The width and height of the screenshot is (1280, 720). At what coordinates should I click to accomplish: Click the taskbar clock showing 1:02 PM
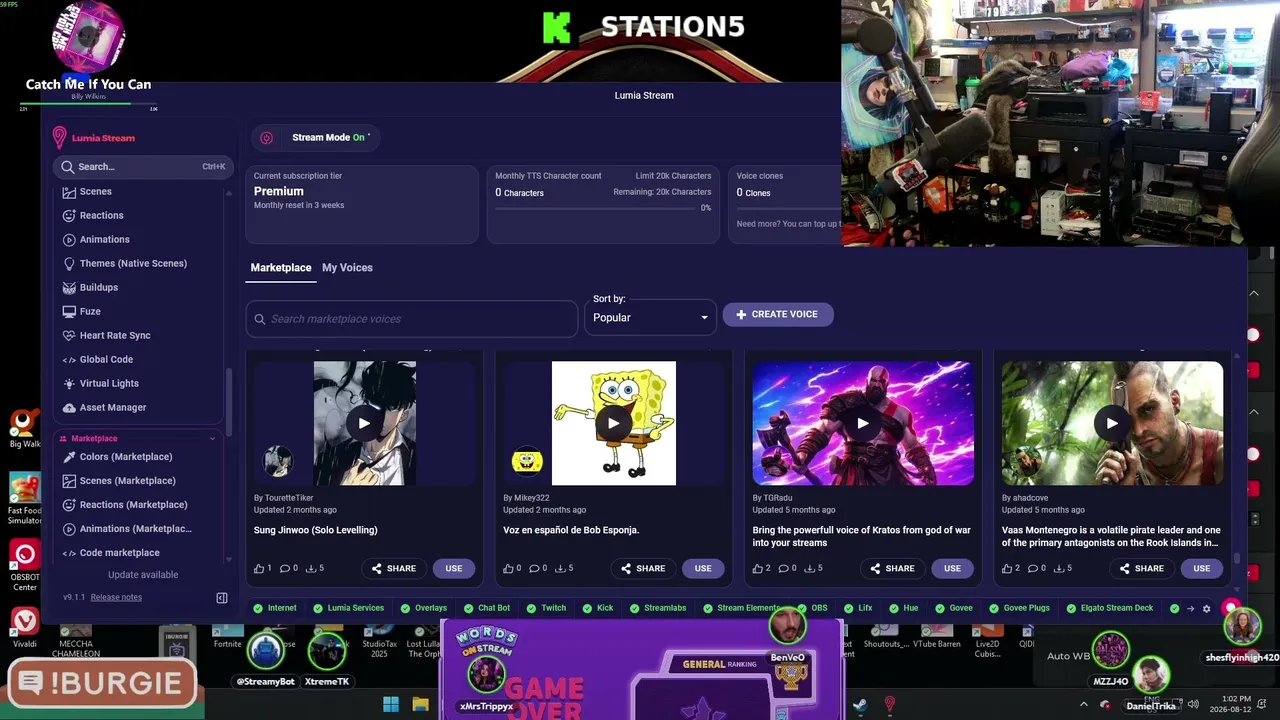pos(1236,704)
